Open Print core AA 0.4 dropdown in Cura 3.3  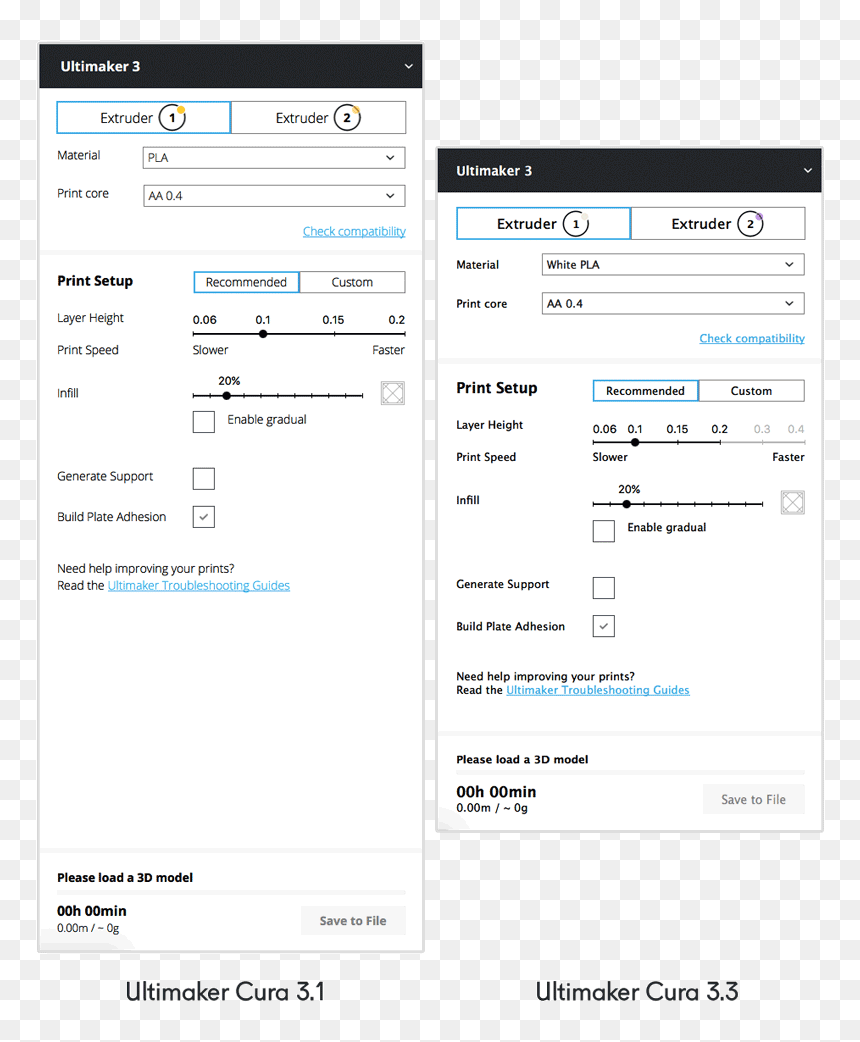(673, 304)
